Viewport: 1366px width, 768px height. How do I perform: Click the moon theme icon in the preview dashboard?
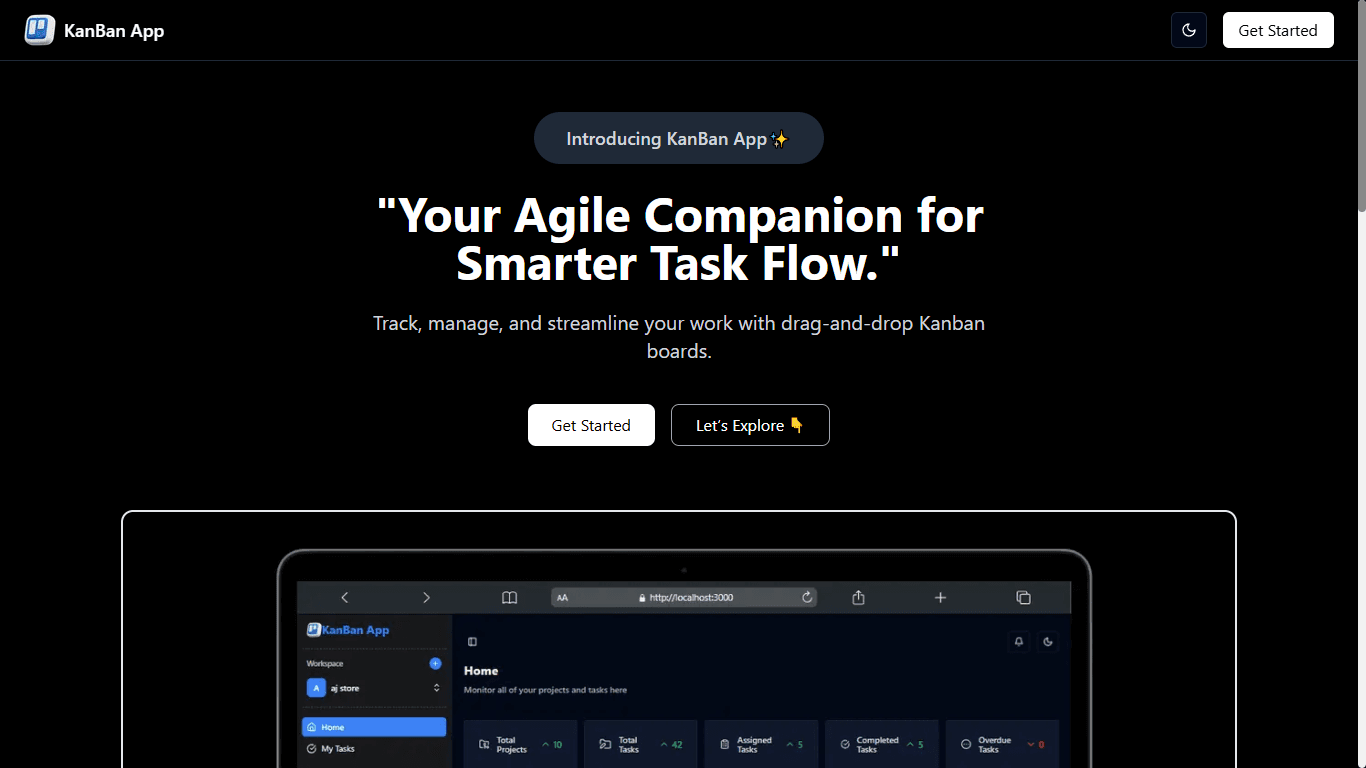[1048, 641]
